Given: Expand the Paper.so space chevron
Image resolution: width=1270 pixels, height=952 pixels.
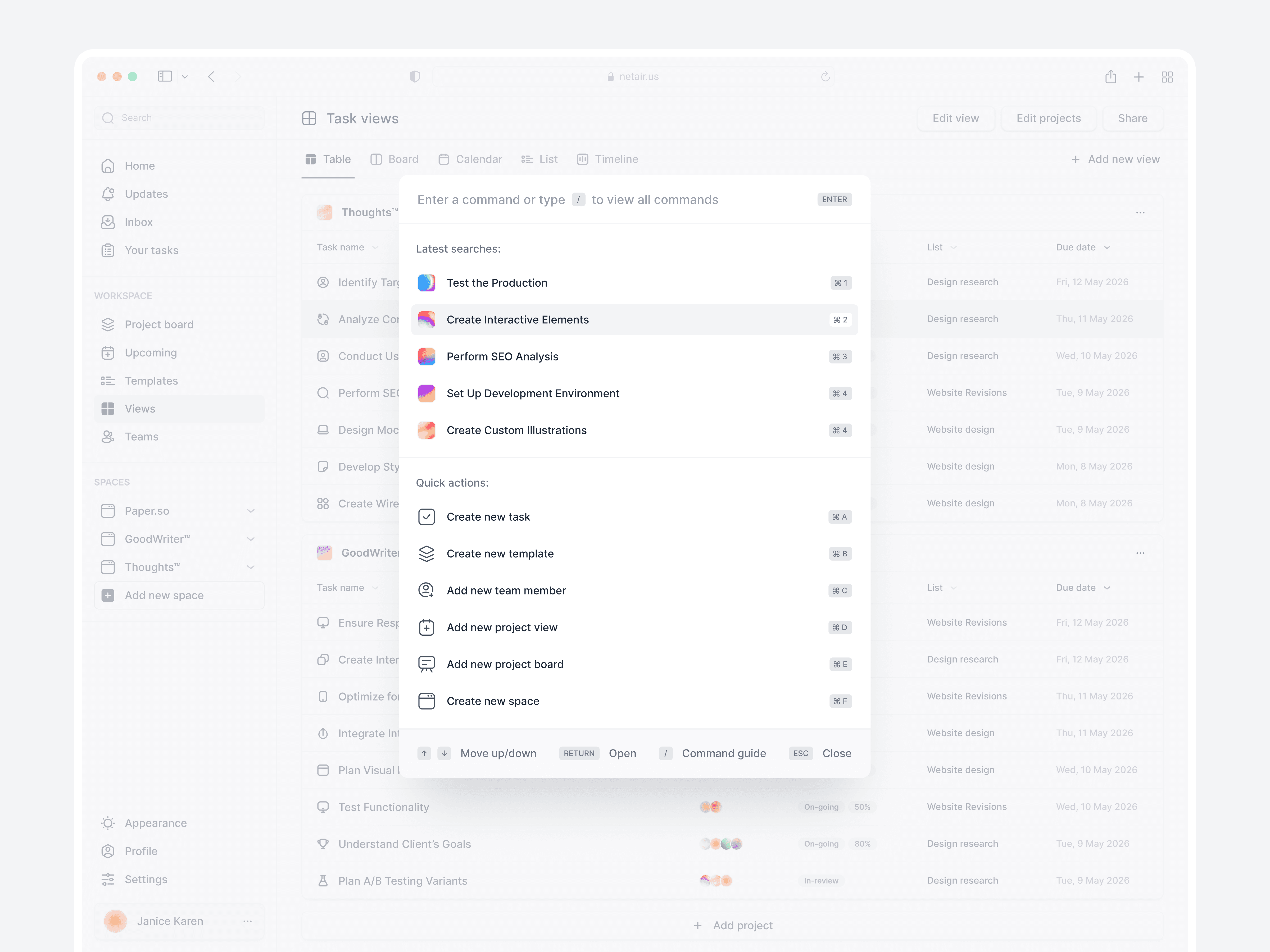Looking at the screenshot, I should point(250,511).
